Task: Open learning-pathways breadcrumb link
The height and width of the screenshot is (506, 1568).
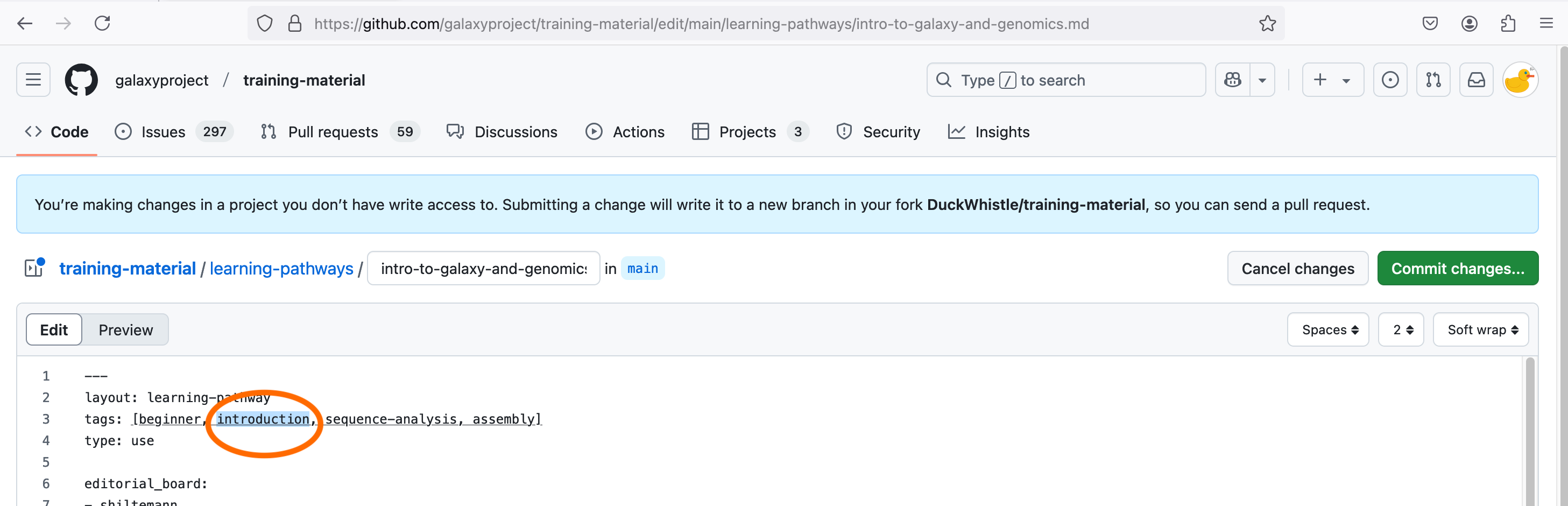Action: 281,269
